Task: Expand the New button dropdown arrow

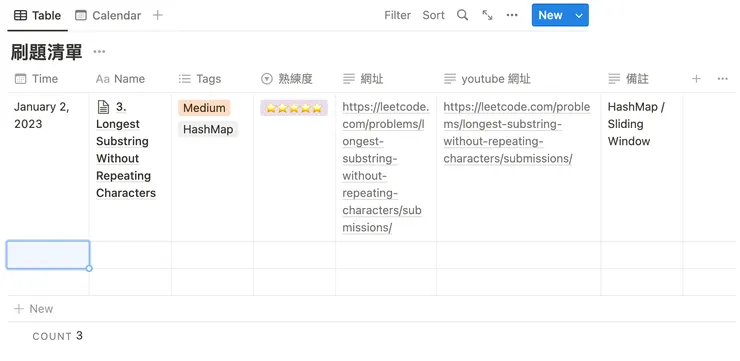Action: [x=579, y=15]
